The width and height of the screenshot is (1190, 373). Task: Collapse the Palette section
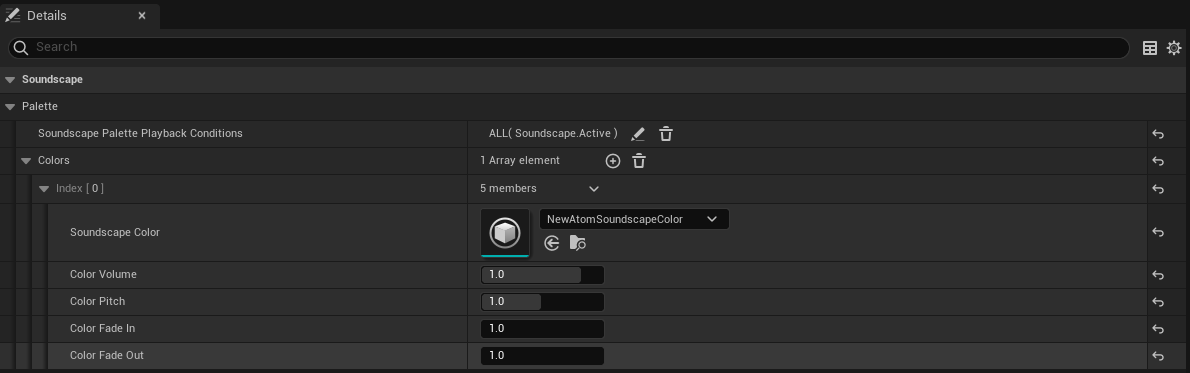[x=10, y=107]
